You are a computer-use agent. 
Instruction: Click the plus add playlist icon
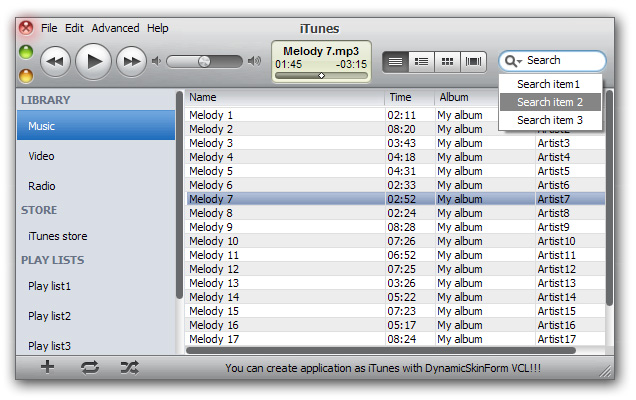coord(47,367)
